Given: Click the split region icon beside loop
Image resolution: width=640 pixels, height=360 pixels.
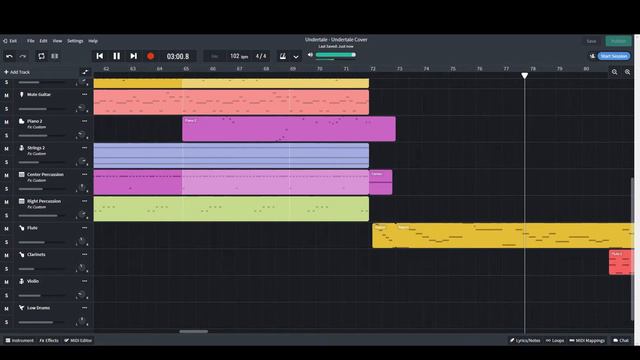Looking at the screenshot, I should pyautogui.click(x=55, y=56).
